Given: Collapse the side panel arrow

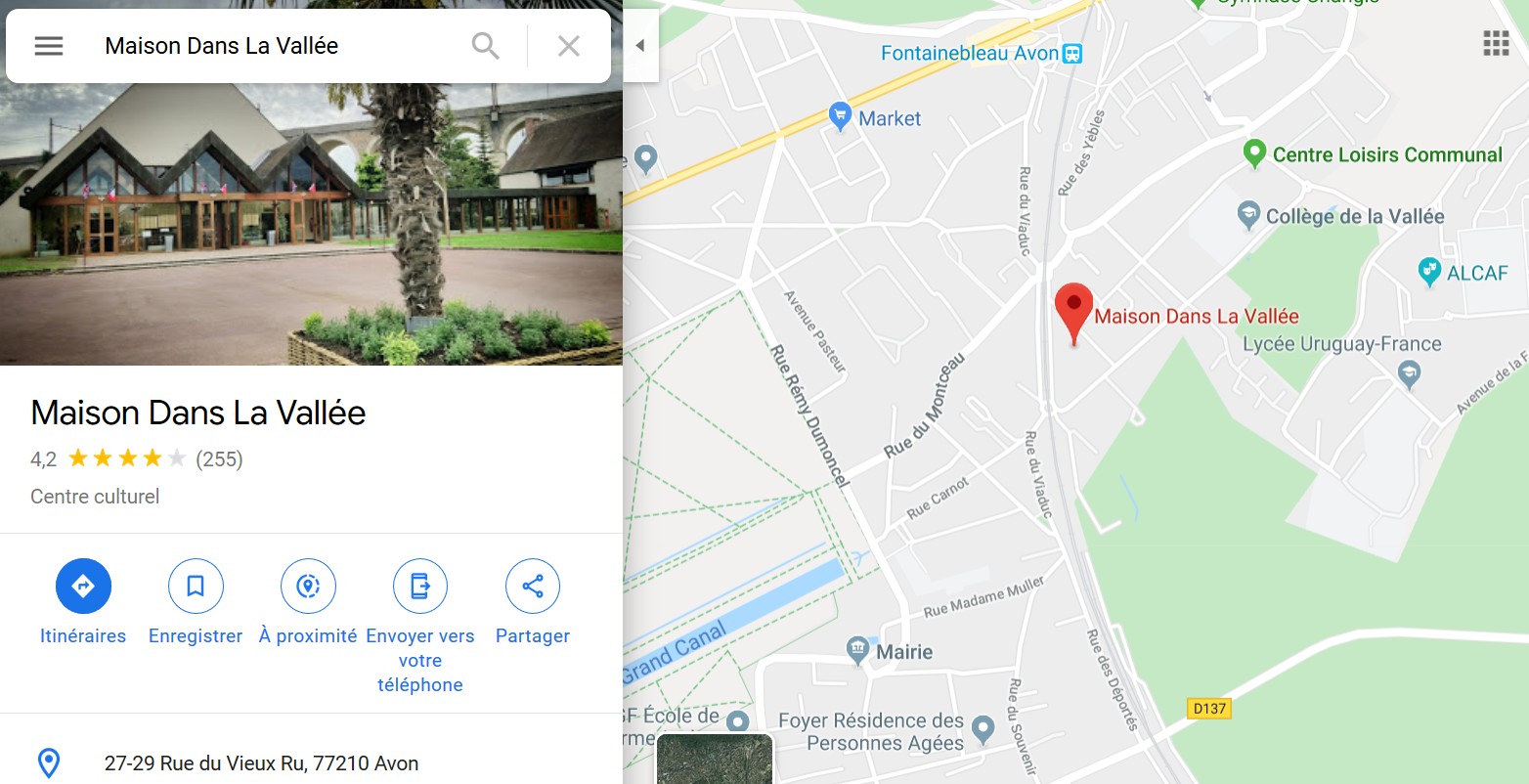Looking at the screenshot, I should tap(640, 46).
